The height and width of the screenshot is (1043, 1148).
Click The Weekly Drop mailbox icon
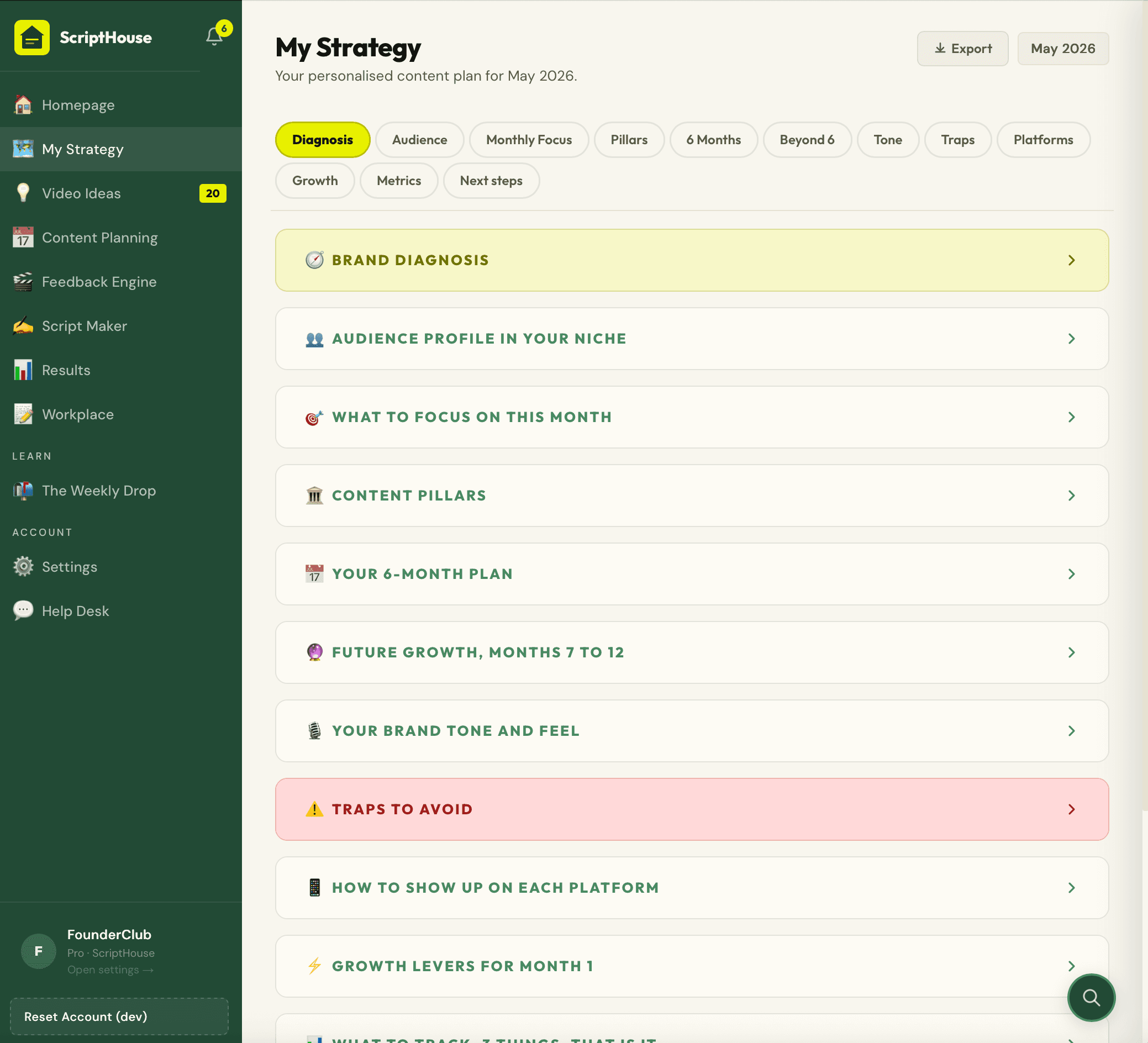pos(23,491)
